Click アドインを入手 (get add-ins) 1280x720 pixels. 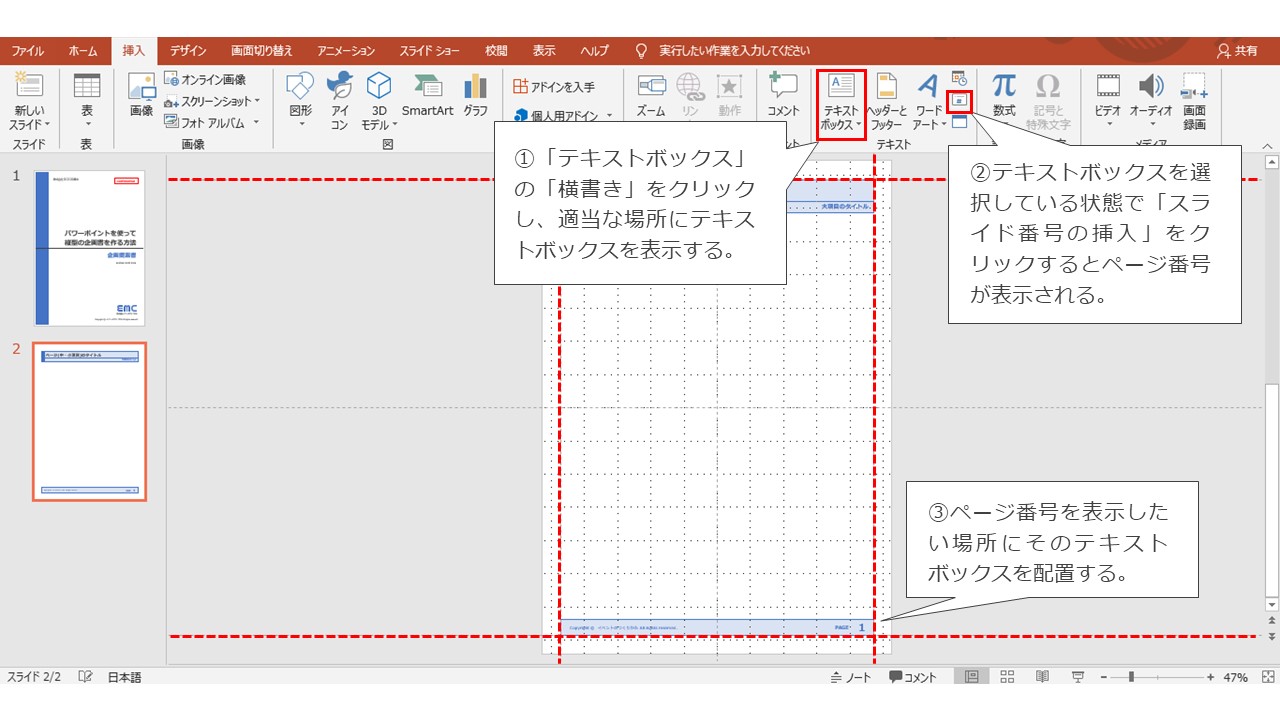coord(554,87)
